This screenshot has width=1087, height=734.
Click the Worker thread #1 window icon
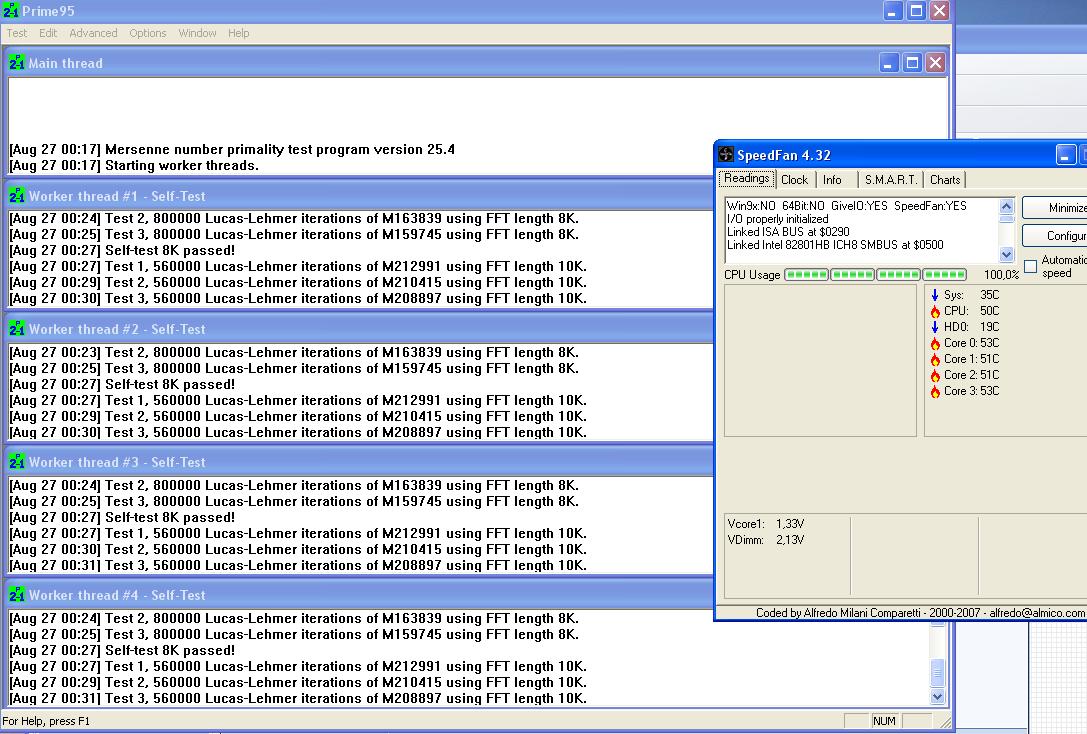(x=17, y=196)
